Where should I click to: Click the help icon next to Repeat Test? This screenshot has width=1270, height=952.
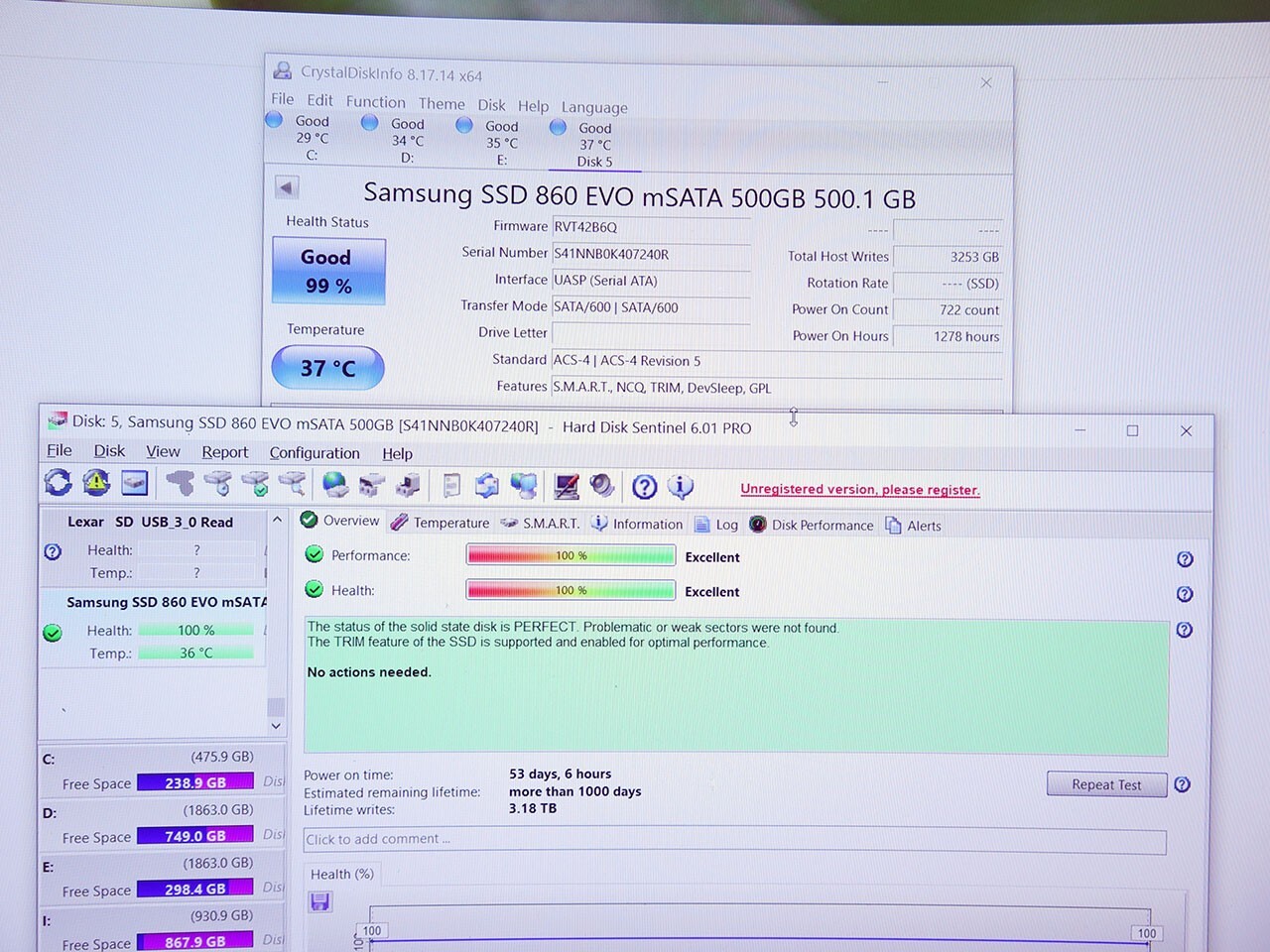(x=1183, y=784)
